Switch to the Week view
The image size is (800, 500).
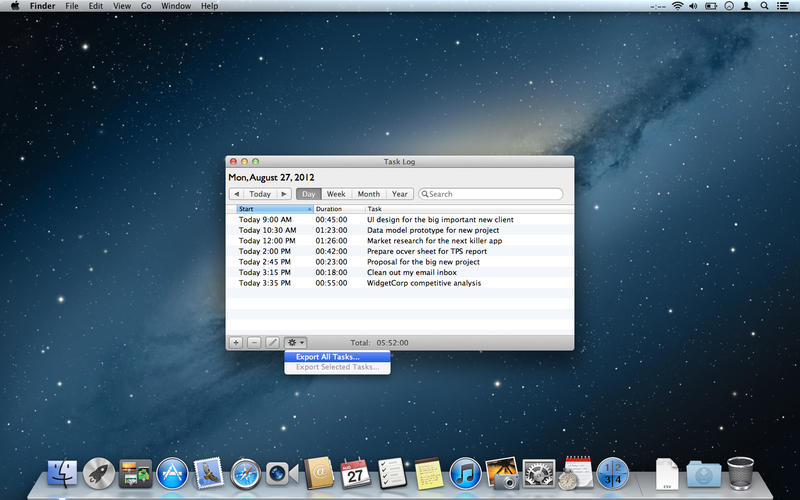click(x=336, y=194)
